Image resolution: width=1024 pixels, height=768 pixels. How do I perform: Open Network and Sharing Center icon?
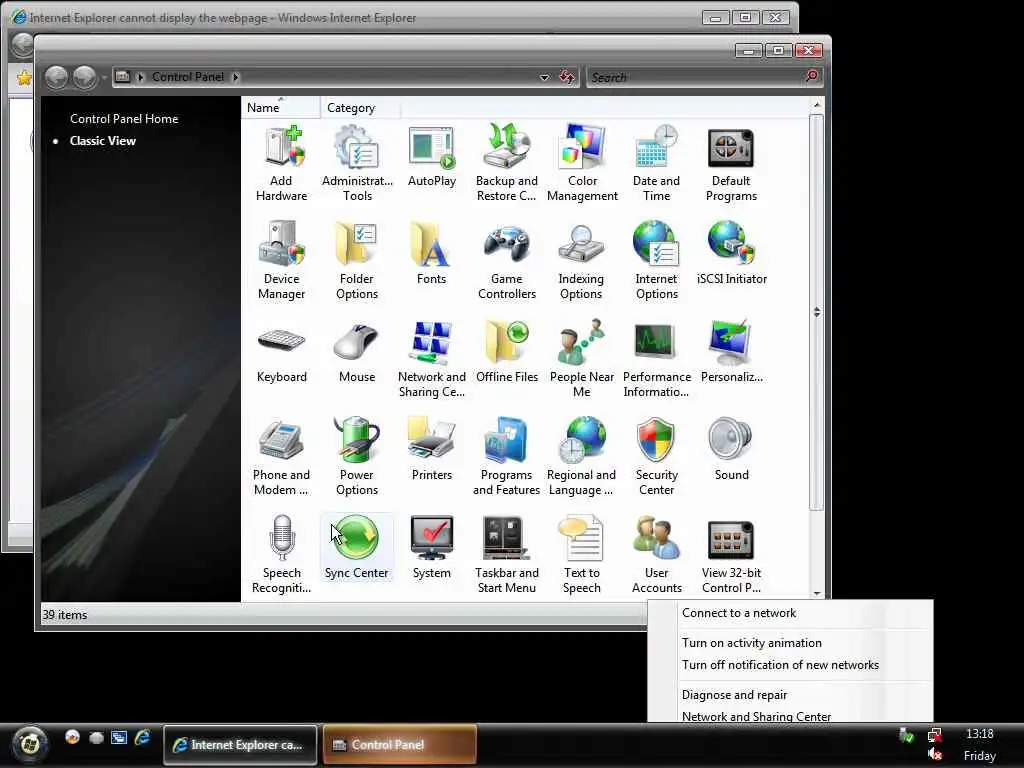(432, 359)
